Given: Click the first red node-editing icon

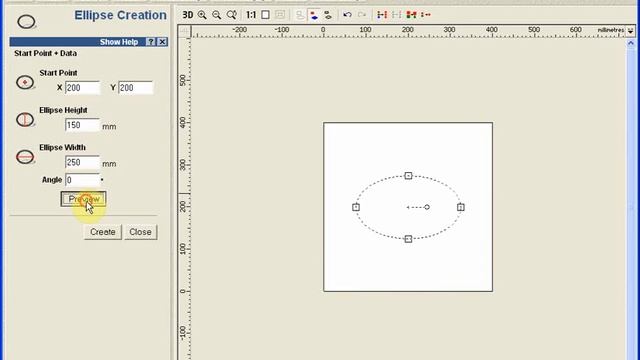Looking at the screenshot, I should 382,15.
